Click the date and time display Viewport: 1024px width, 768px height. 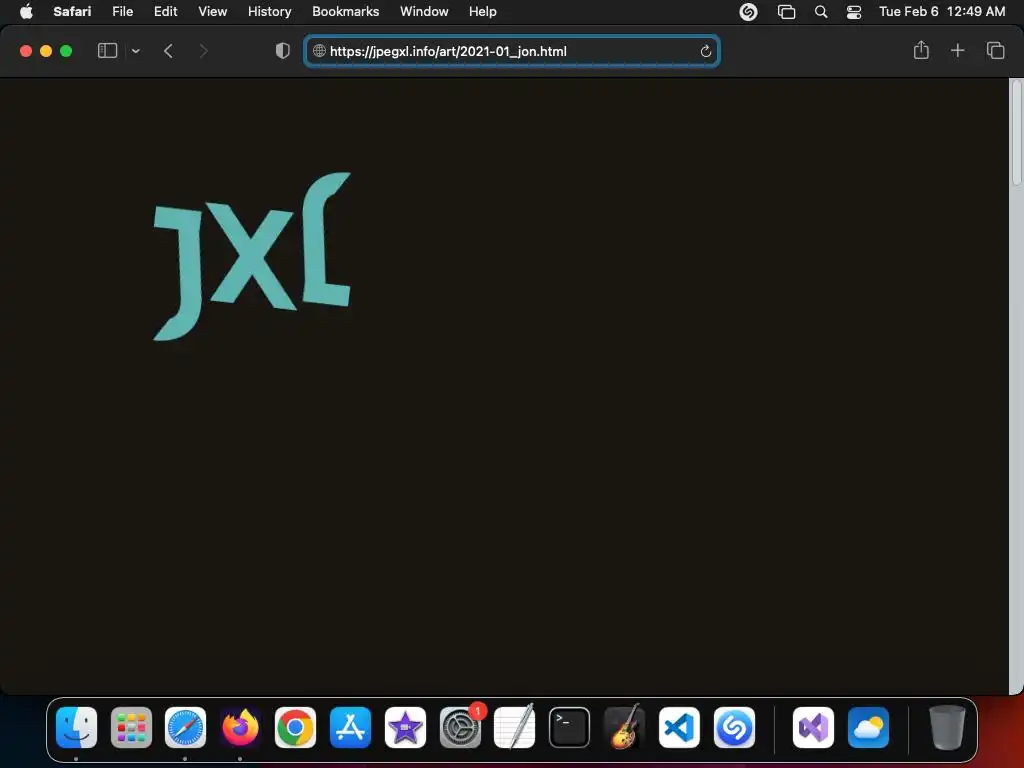pyautogui.click(x=942, y=11)
